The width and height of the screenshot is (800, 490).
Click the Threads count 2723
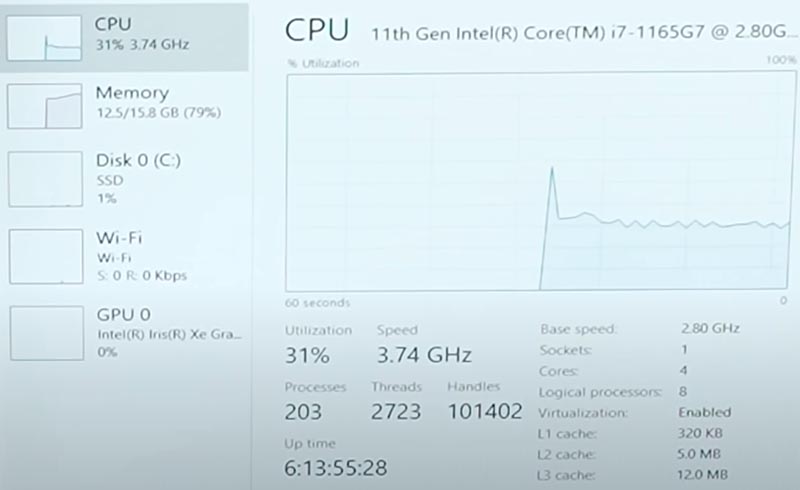click(396, 411)
